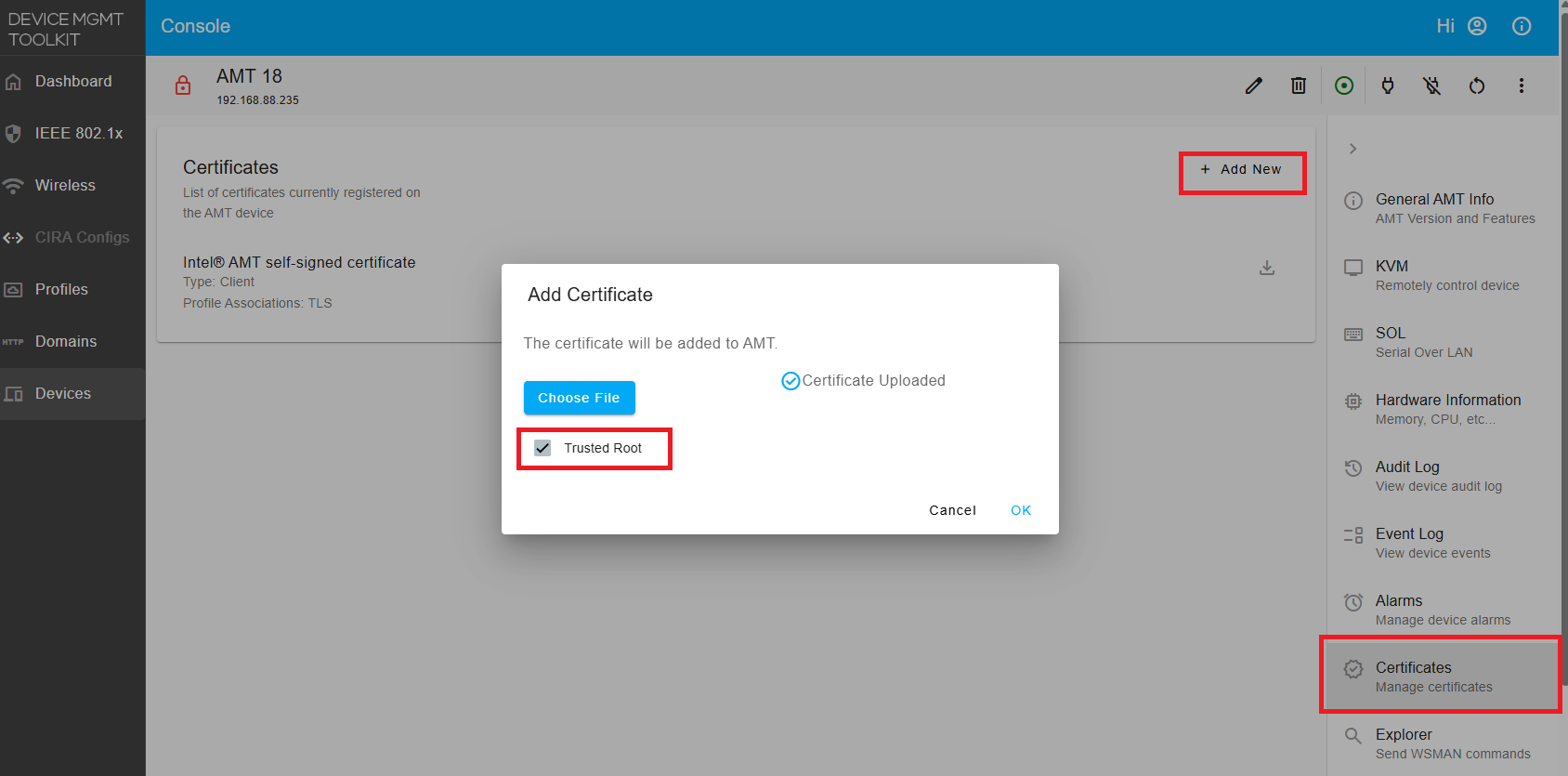Cancel the Add Certificate dialog
Viewport: 1568px width, 776px height.
tap(952, 510)
